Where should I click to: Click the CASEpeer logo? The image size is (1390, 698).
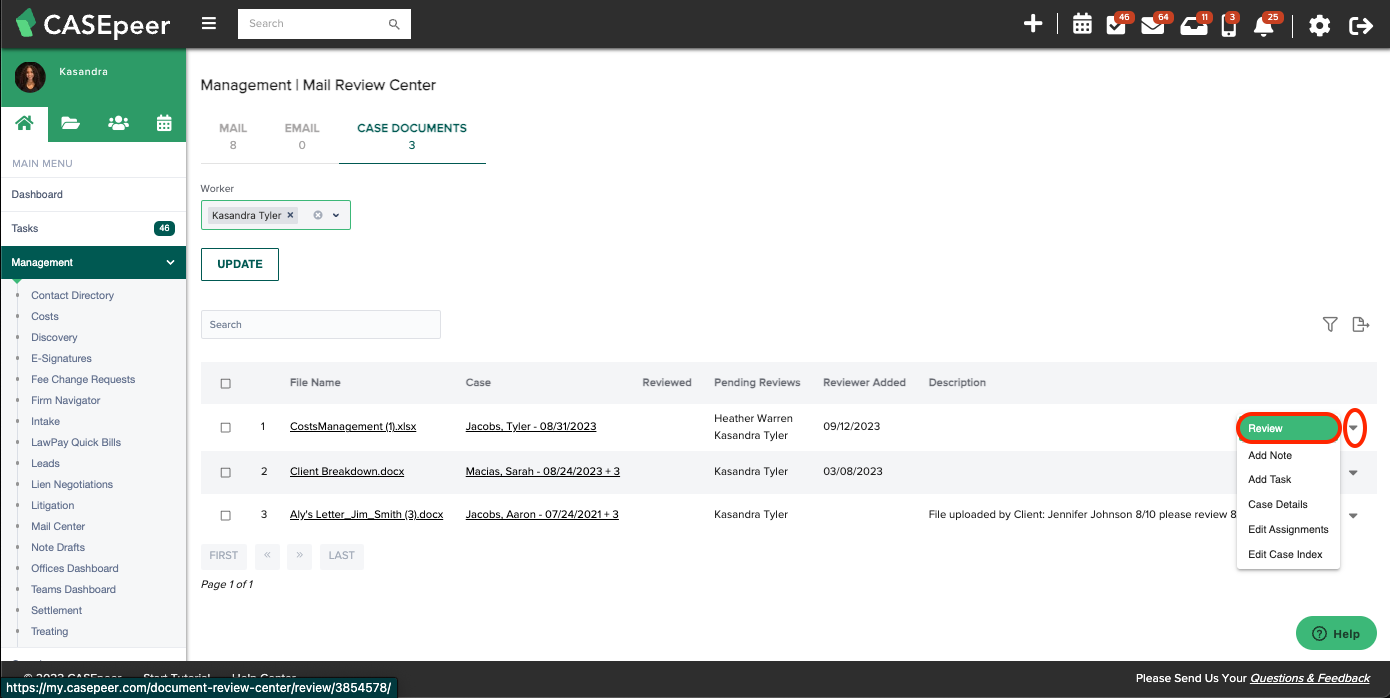point(93,23)
